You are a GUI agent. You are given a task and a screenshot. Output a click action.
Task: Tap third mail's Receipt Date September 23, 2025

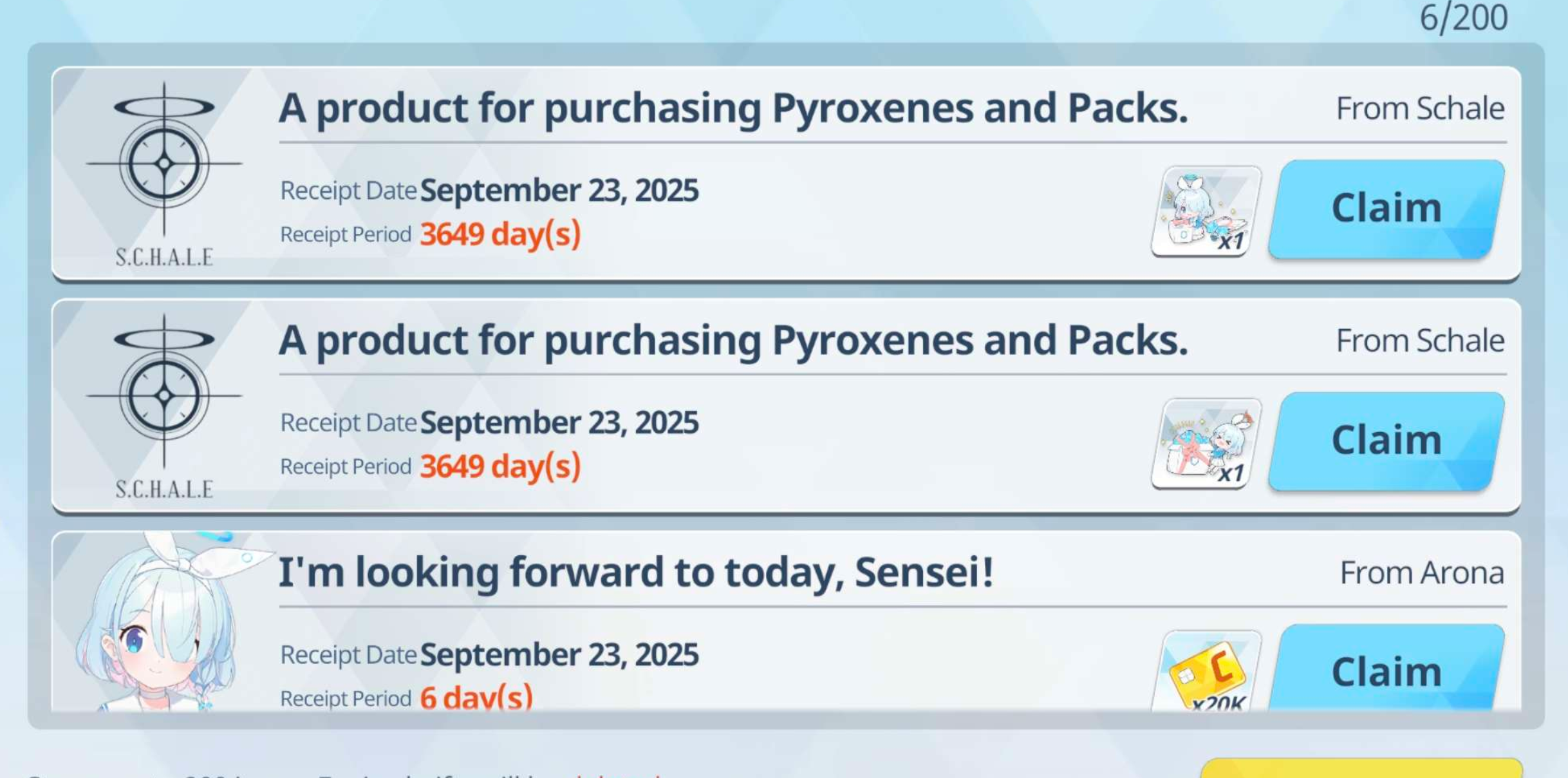[x=489, y=655]
